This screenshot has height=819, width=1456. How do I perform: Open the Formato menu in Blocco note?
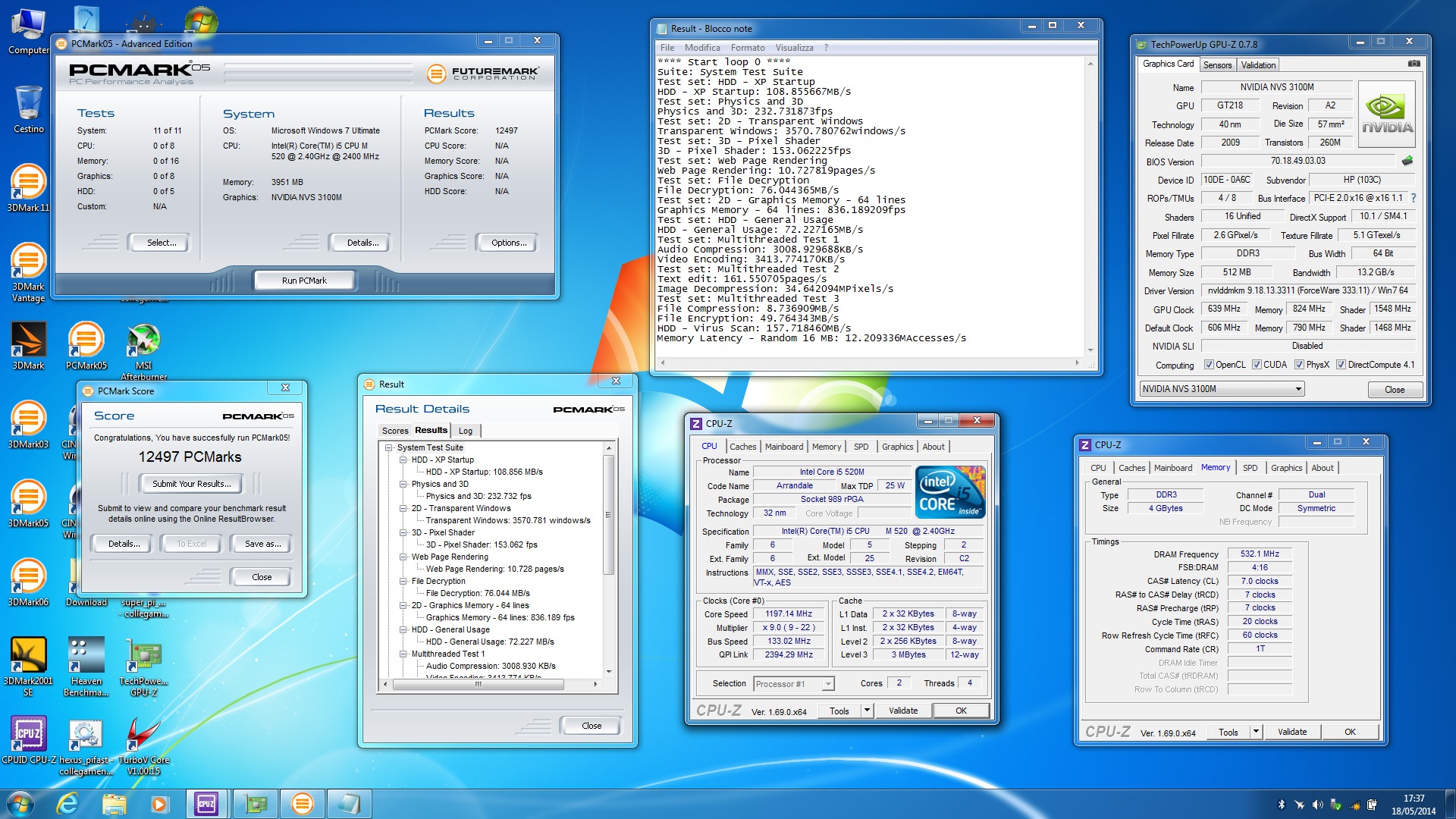(747, 48)
